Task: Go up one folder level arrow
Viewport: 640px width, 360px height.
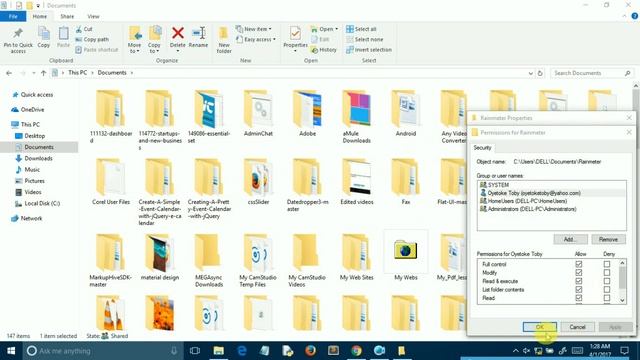Action: point(43,73)
